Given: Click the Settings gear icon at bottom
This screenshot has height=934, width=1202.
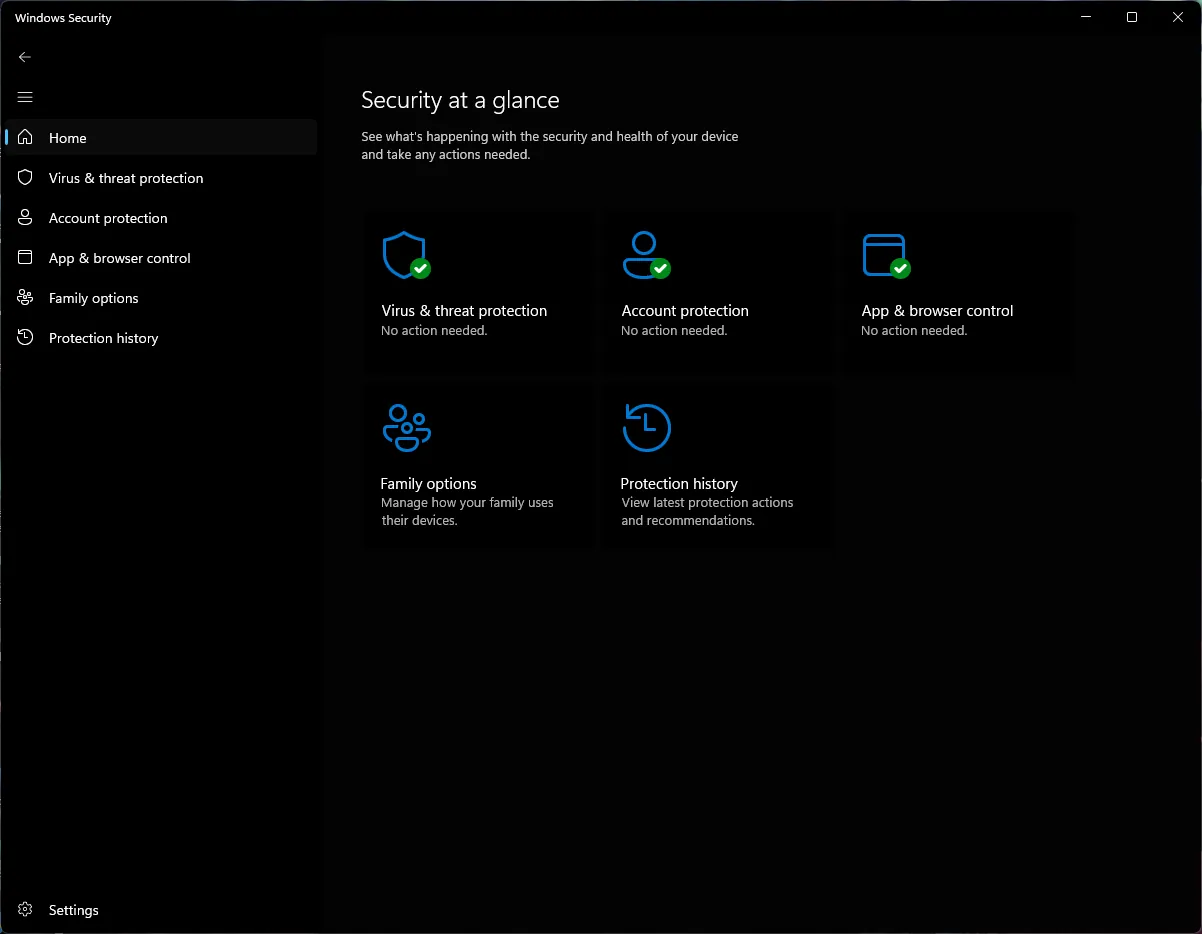Looking at the screenshot, I should point(24,909).
